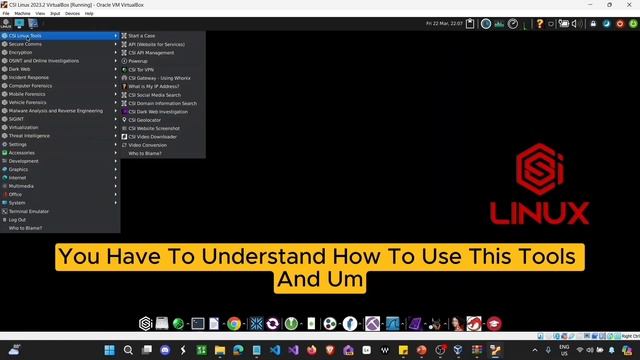Open the Wireshark shark fin dock icon
Screen dimensions: 640x360
click(393, 324)
